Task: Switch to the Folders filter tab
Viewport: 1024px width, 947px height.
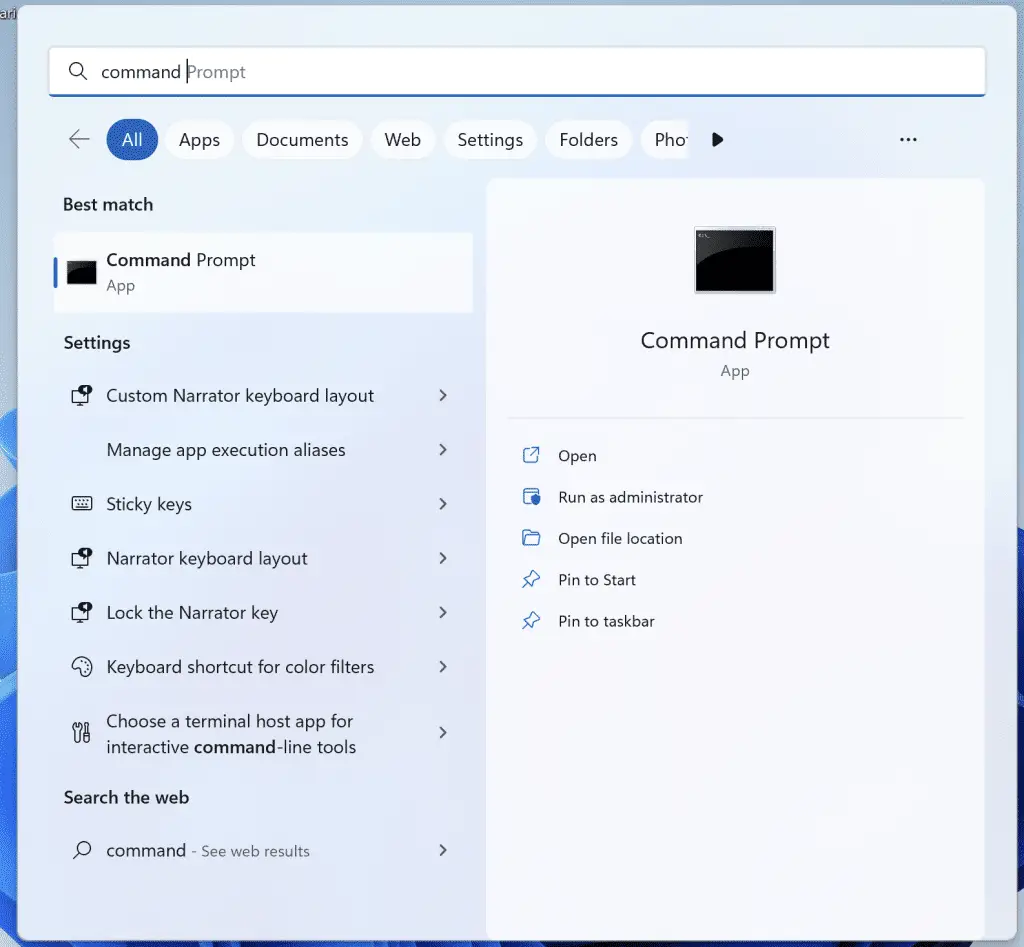Action: [588, 140]
